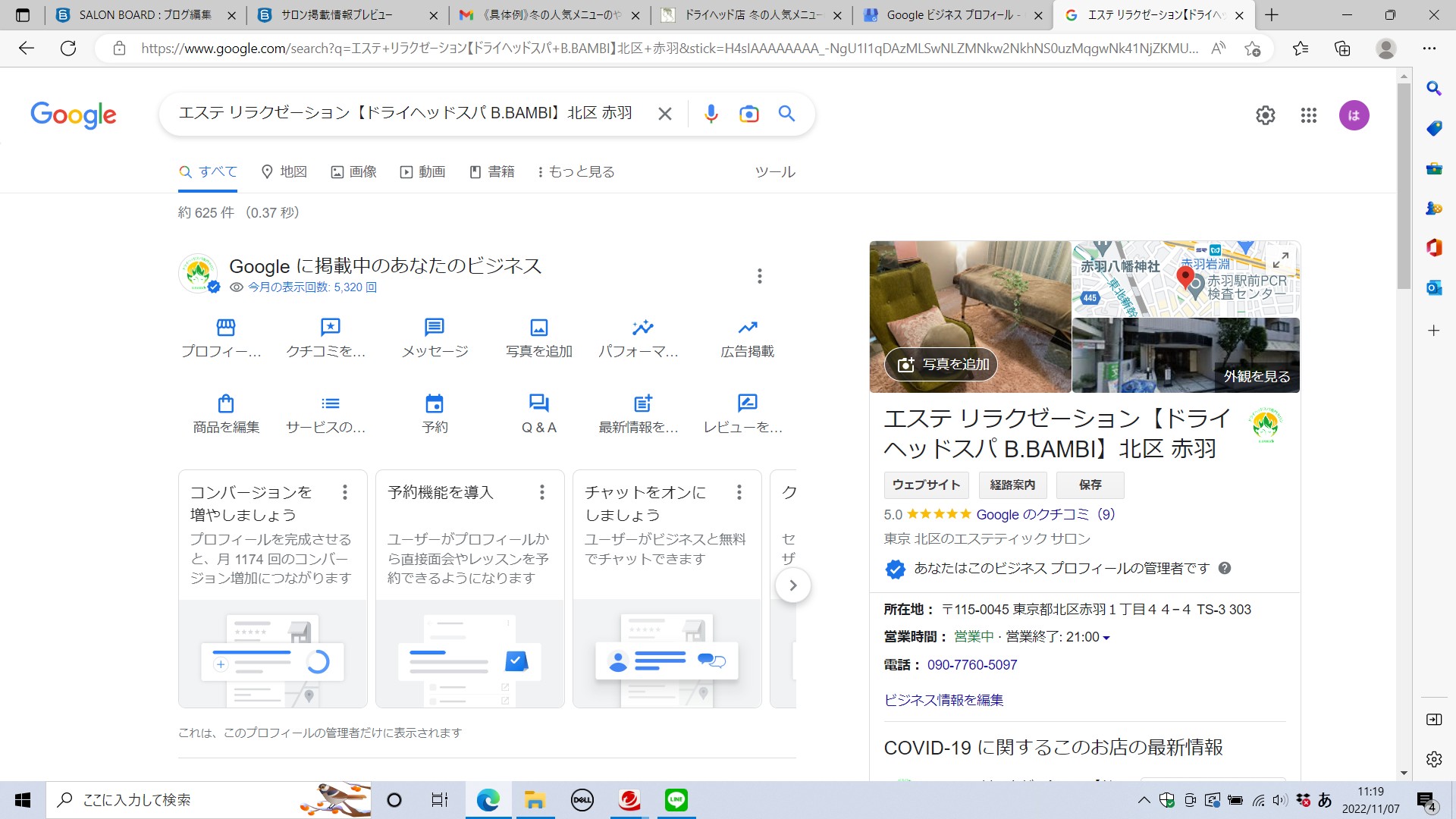Open レビューを依頼 icon
The height and width of the screenshot is (819, 1456).
click(748, 403)
